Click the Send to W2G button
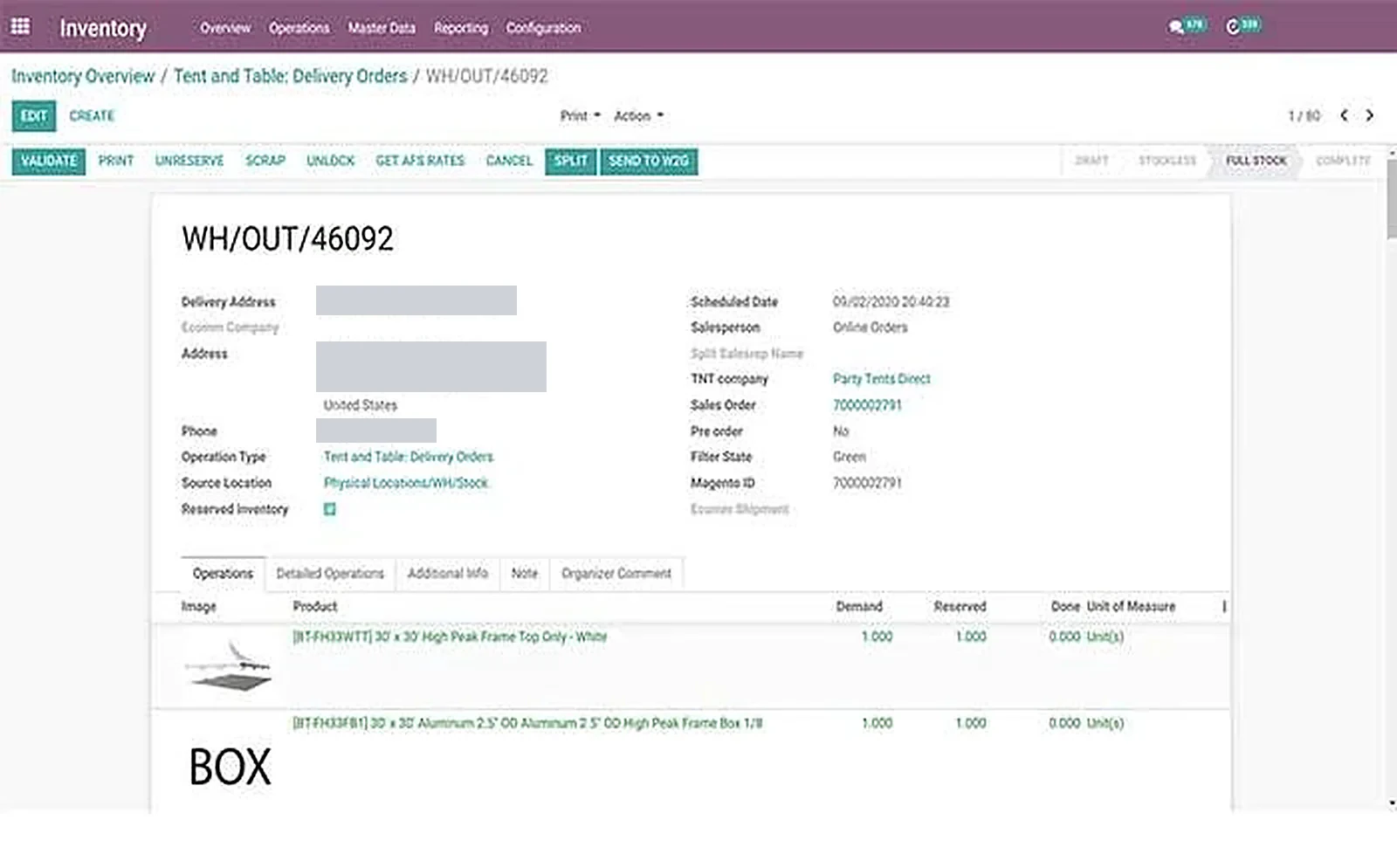Screen dimensions: 1397x868 click(649, 161)
